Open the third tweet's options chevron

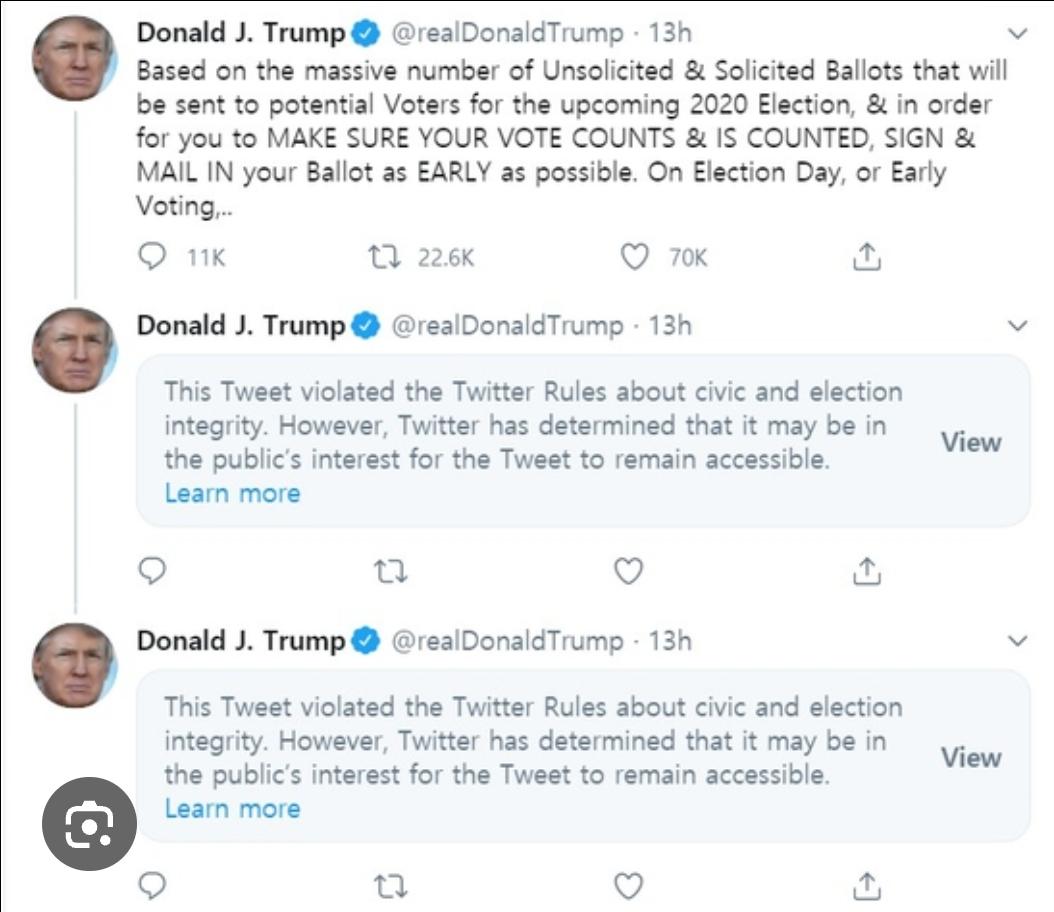coord(1017,640)
